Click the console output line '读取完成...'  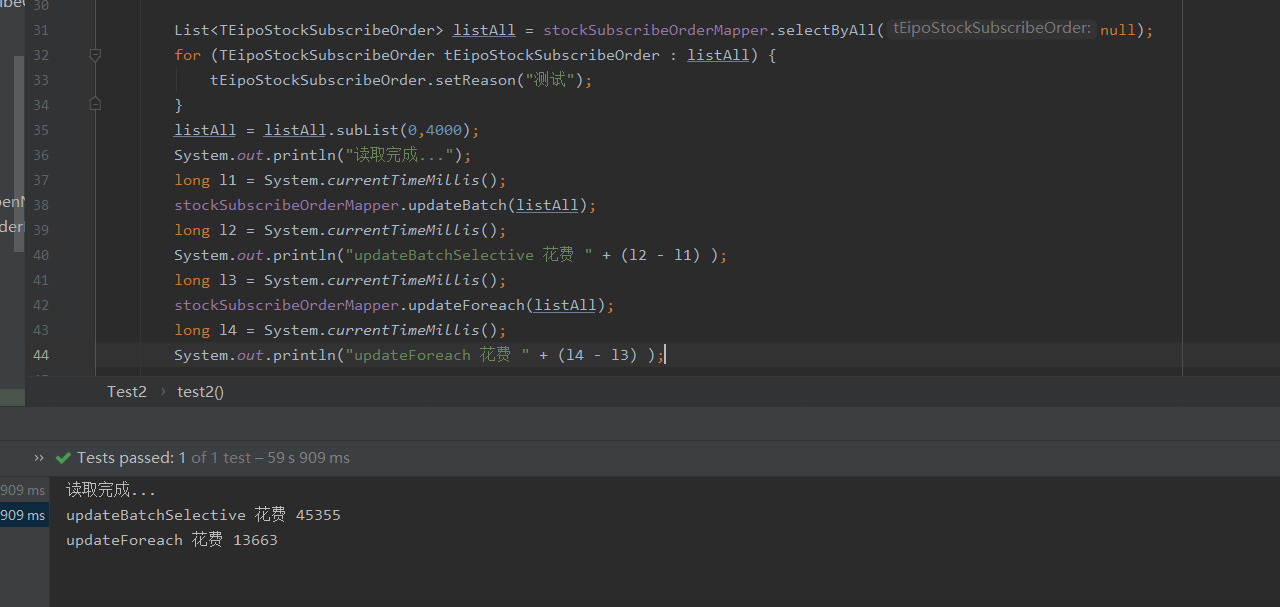[x=111, y=490]
